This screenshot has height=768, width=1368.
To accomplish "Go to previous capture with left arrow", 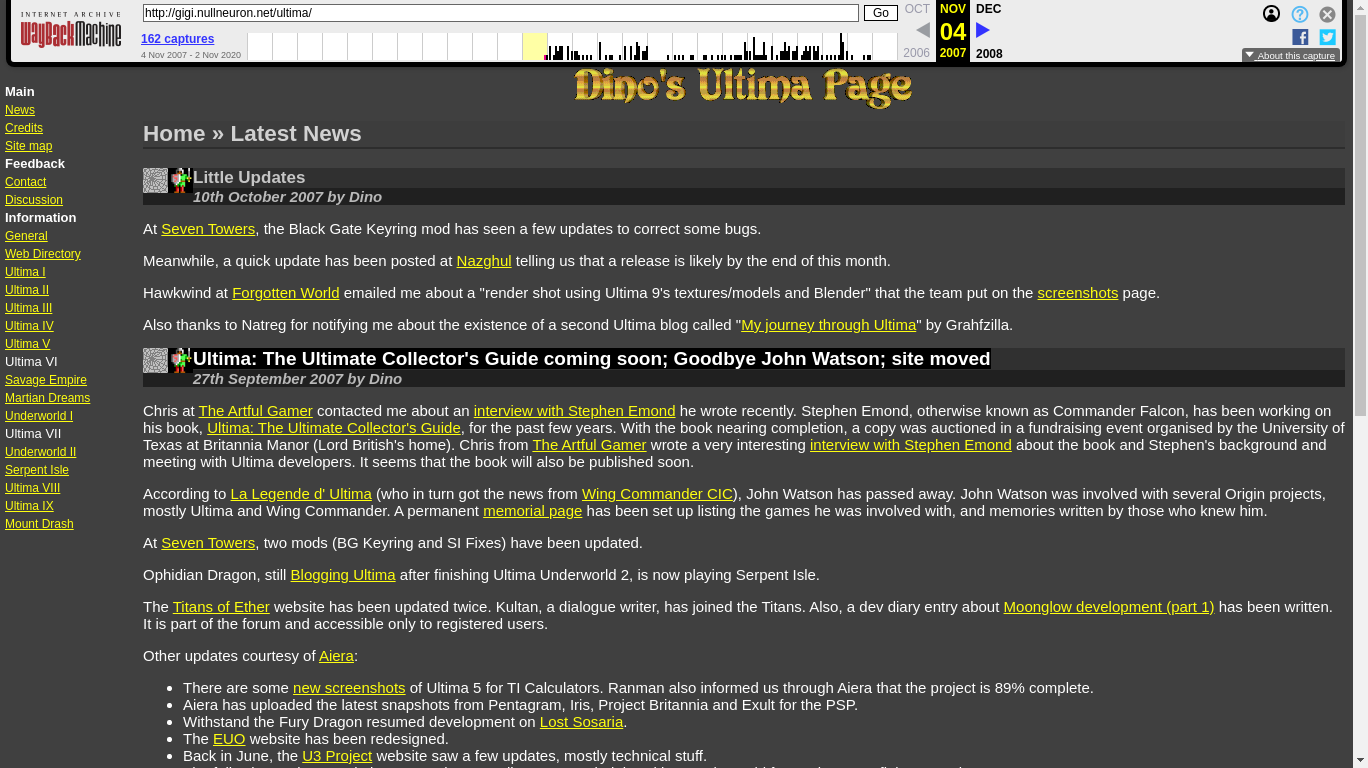I will 922,31.
